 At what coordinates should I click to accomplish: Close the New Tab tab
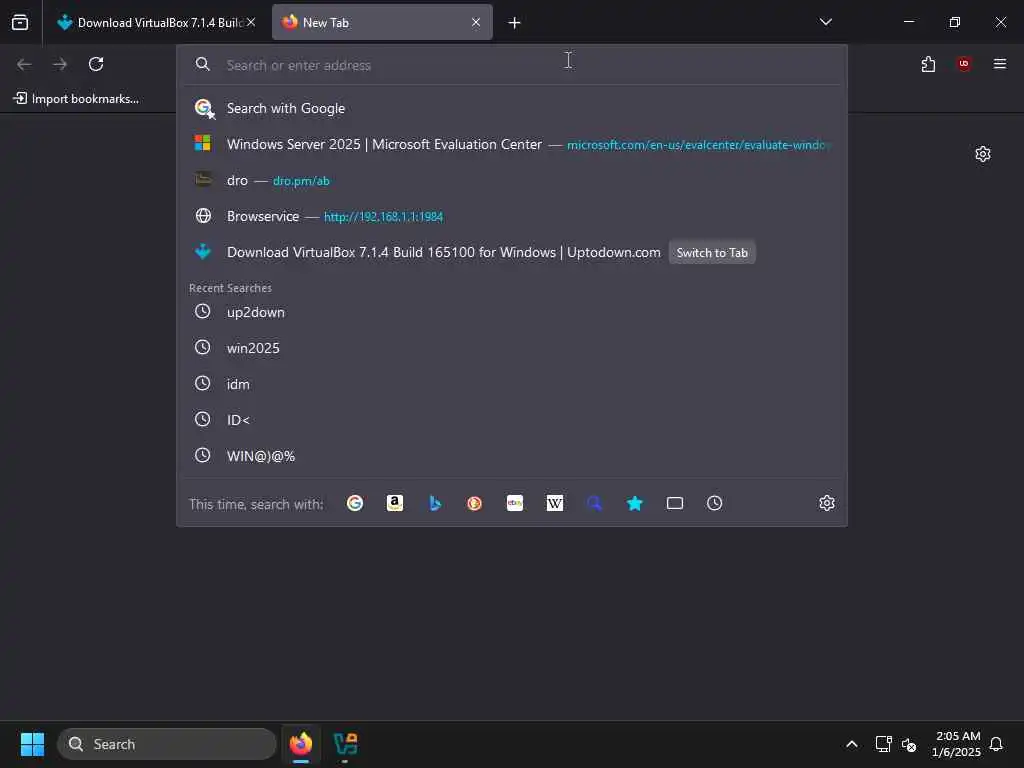[x=476, y=22]
